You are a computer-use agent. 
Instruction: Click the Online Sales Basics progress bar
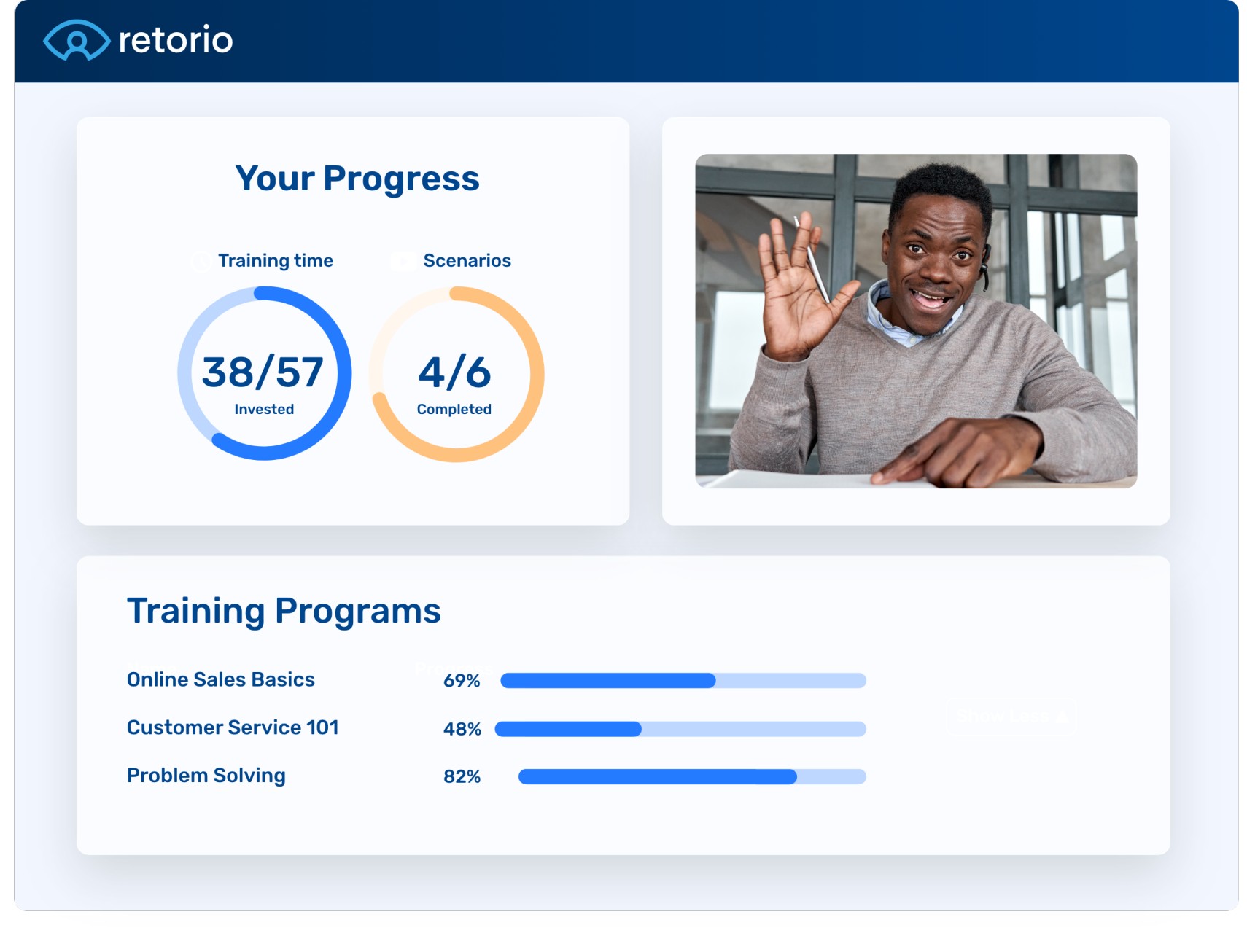683,681
